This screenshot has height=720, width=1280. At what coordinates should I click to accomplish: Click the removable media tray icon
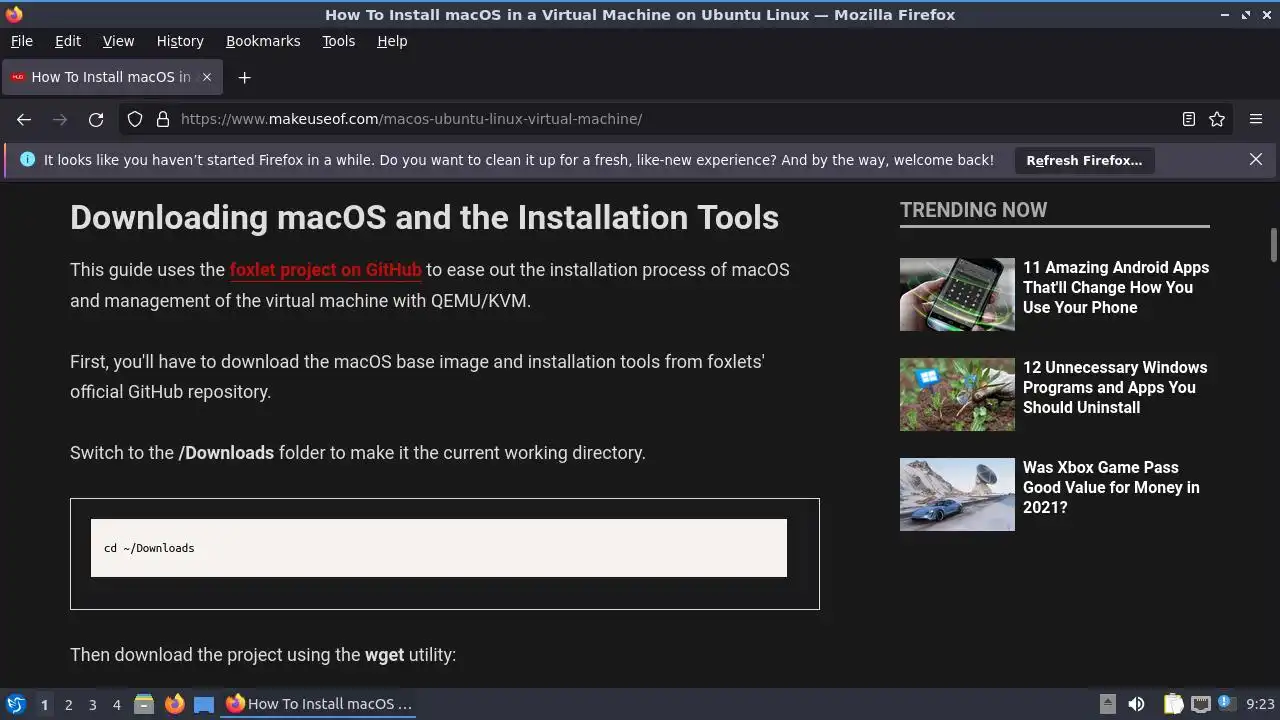(1107, 704)
